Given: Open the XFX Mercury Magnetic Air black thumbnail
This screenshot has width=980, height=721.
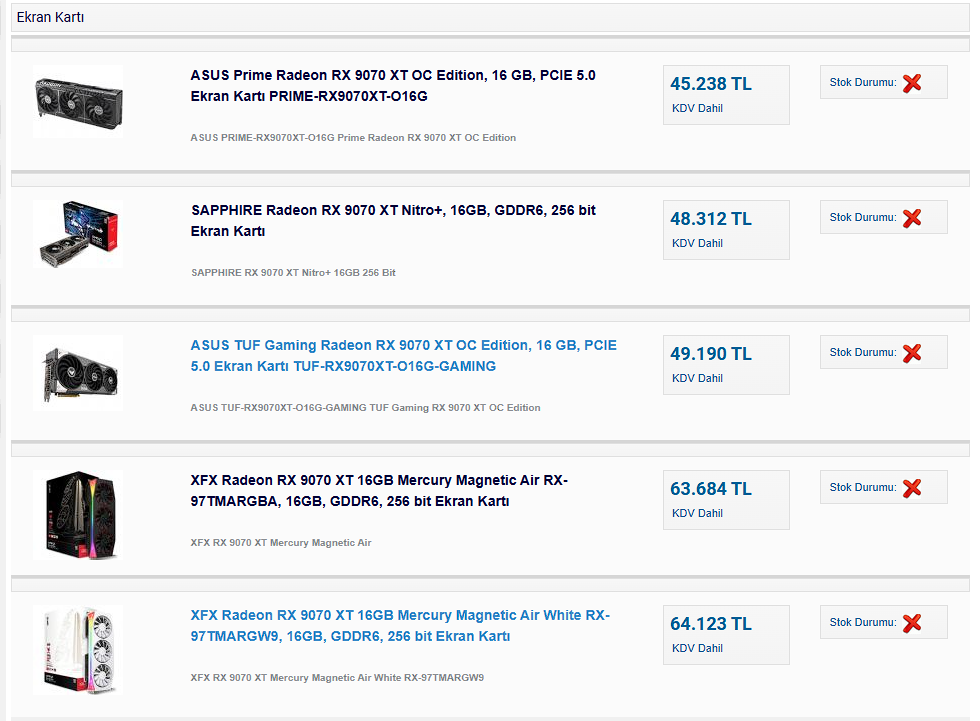Looking at the screenshot, I should [x=78, y=514].
